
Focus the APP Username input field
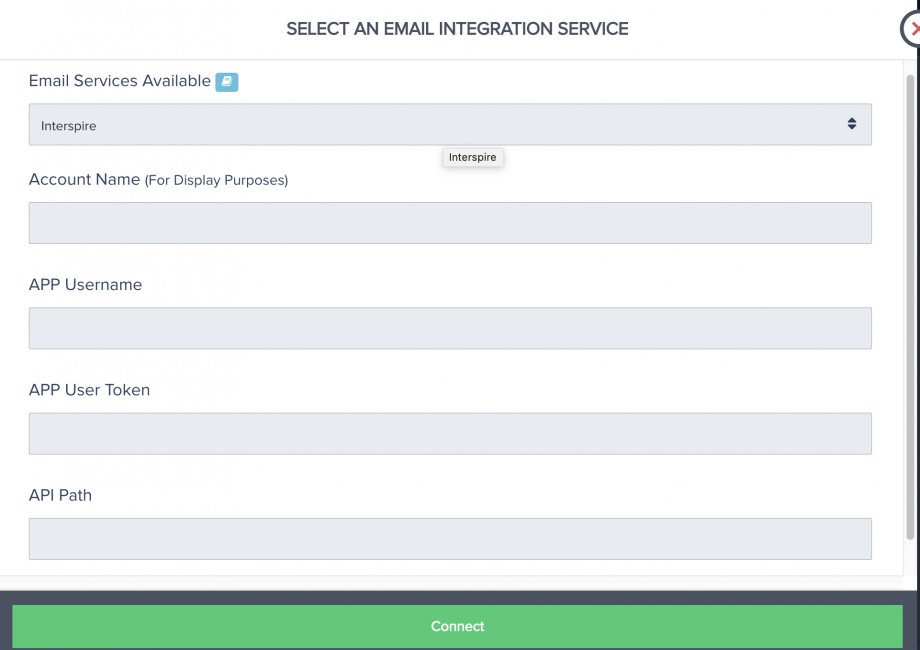(450, 328)
